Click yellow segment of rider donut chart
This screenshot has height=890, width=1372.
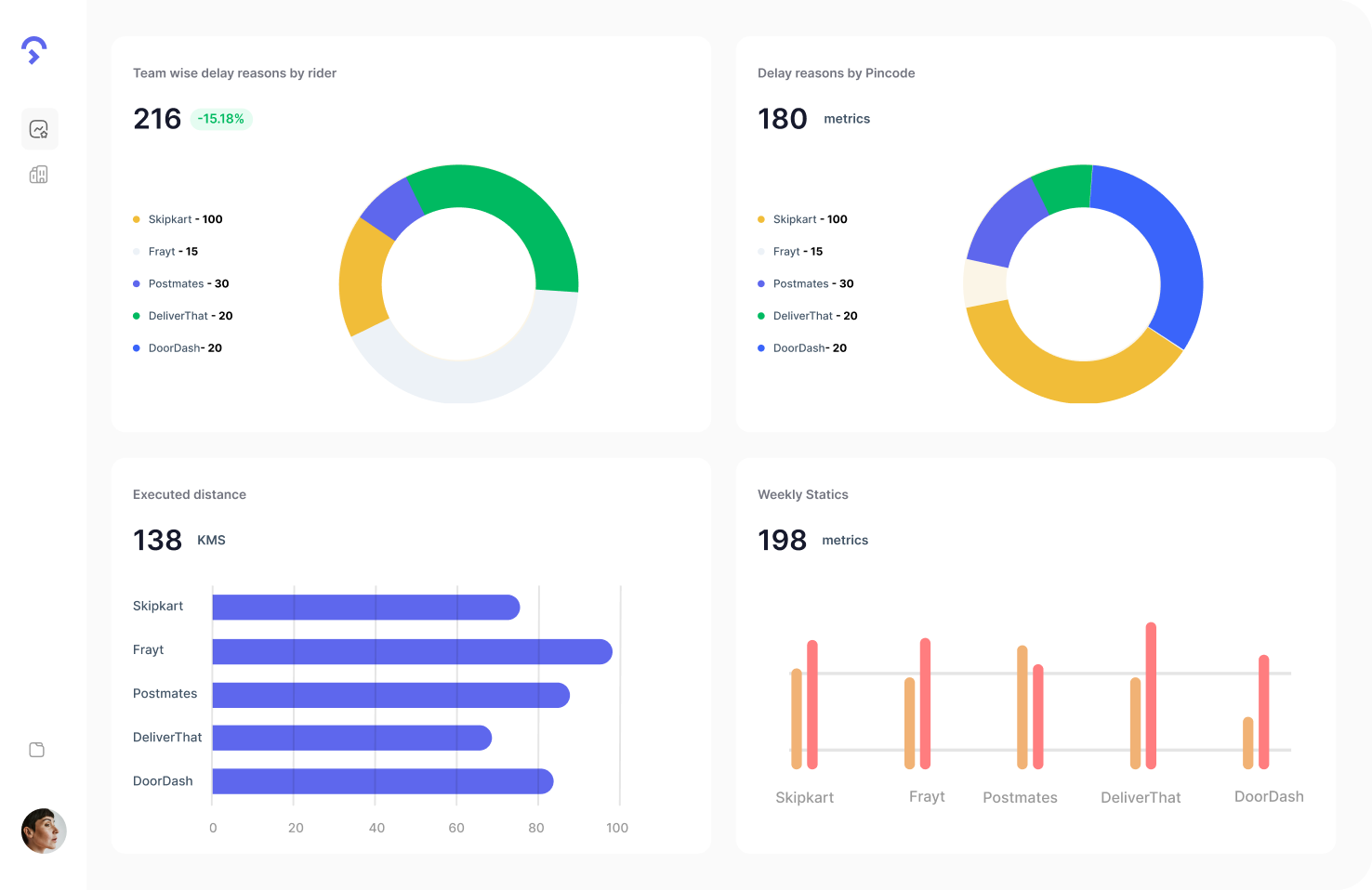click(363, 279)
